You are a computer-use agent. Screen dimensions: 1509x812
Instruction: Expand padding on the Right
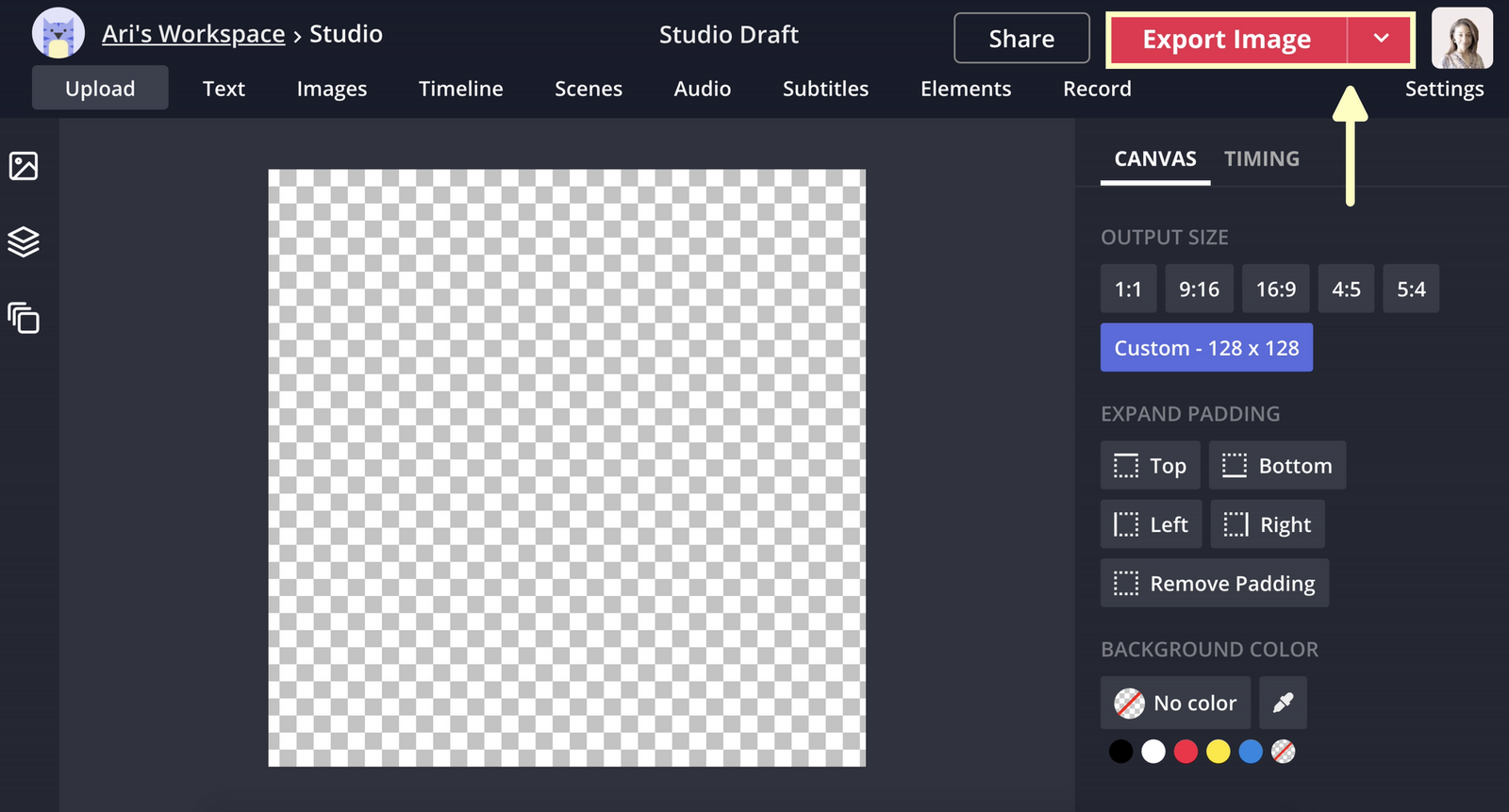[x=1267, y=524]
